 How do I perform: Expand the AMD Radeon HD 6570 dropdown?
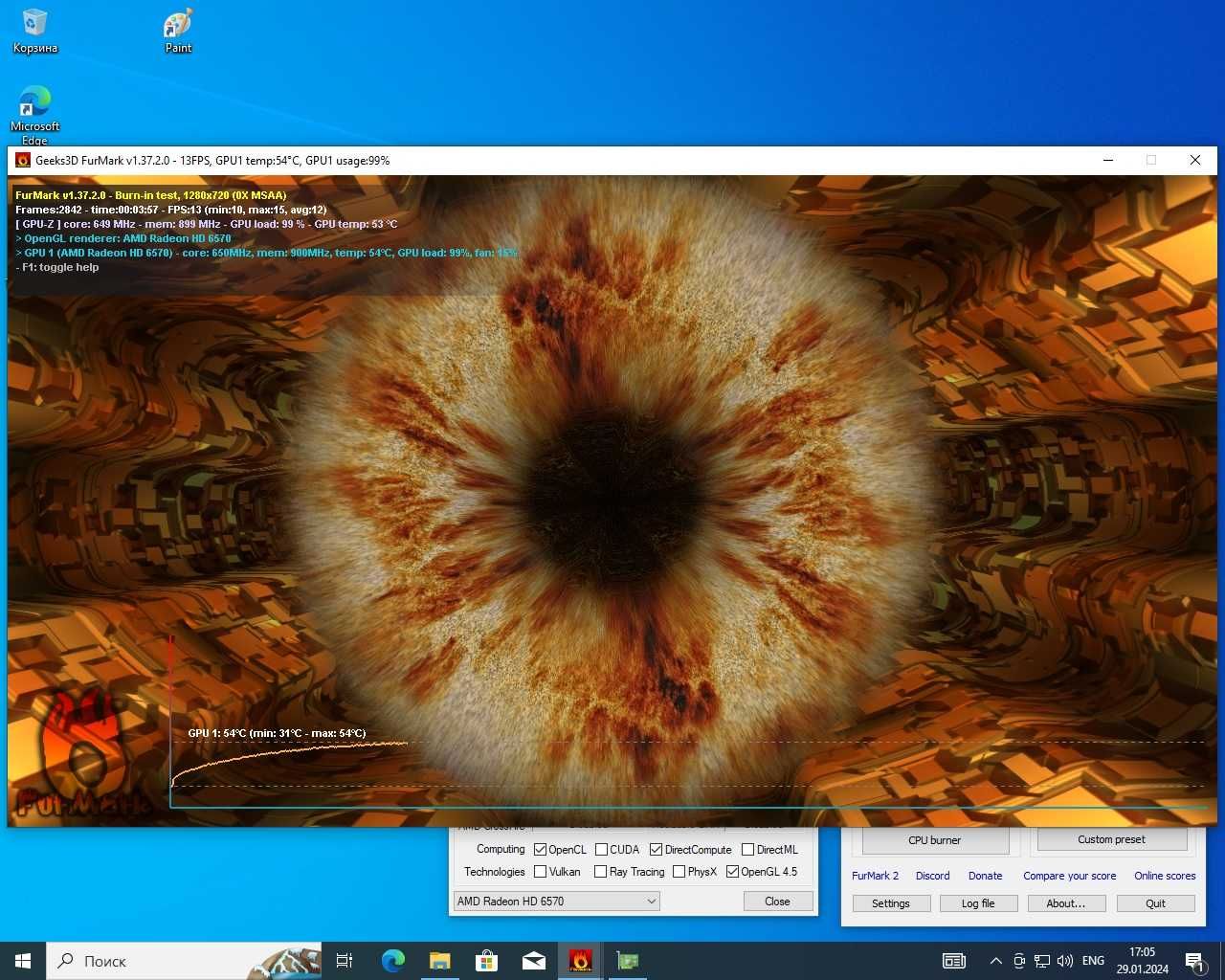[556, 902]
